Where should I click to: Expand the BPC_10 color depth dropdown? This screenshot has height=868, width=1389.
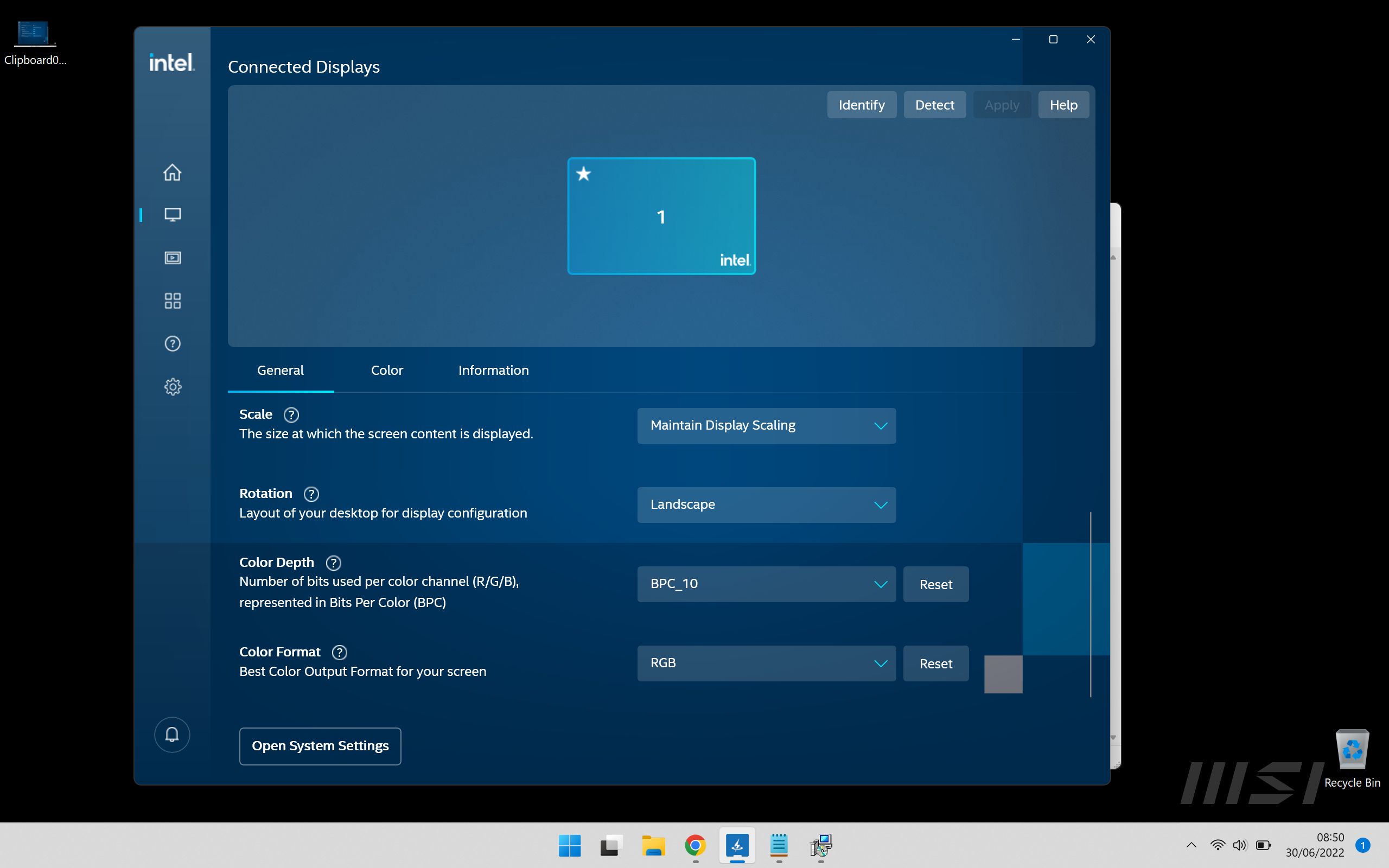[x=766, y=584]
